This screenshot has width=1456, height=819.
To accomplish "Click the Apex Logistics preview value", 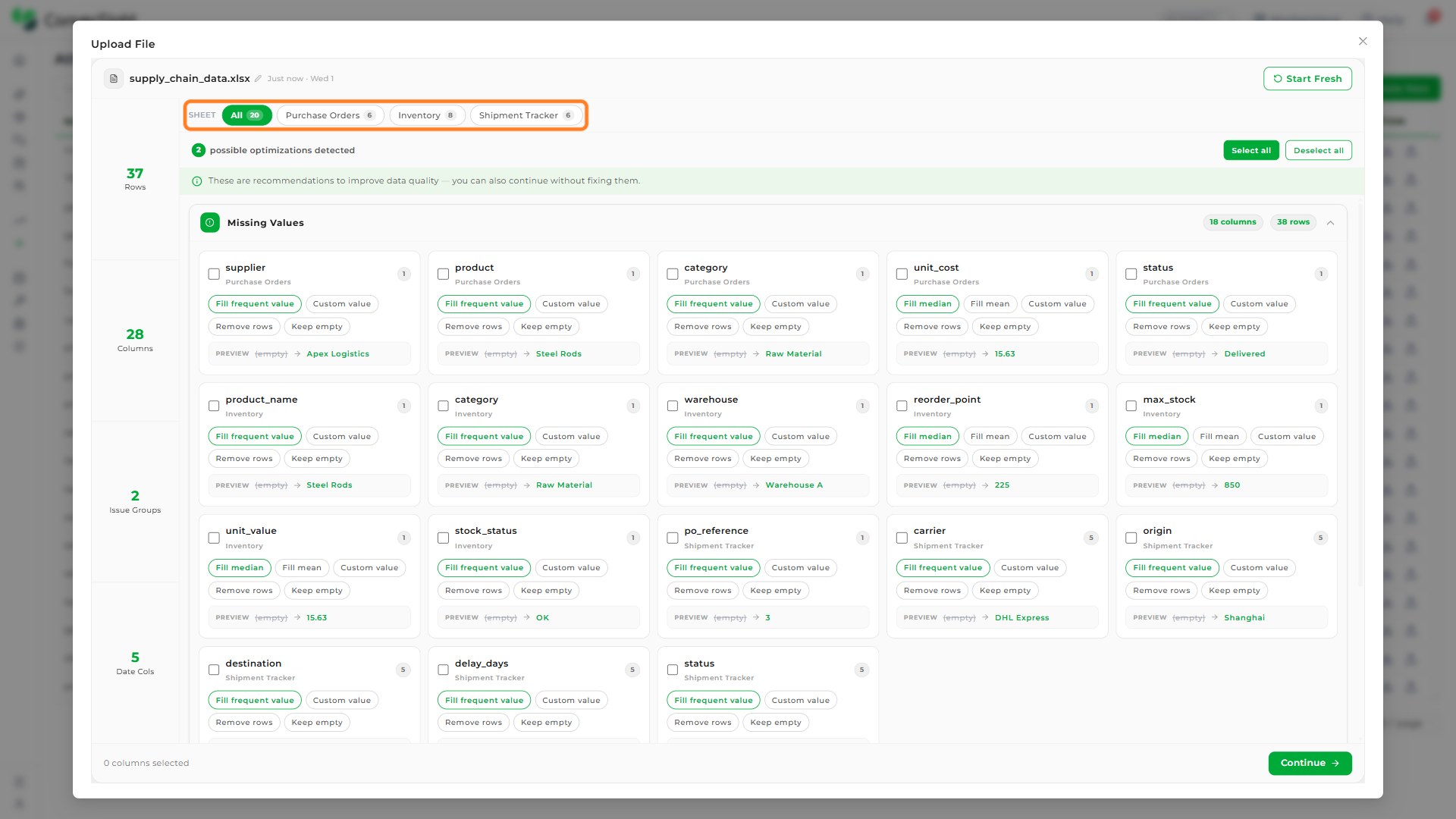I will tap(337, 354).
